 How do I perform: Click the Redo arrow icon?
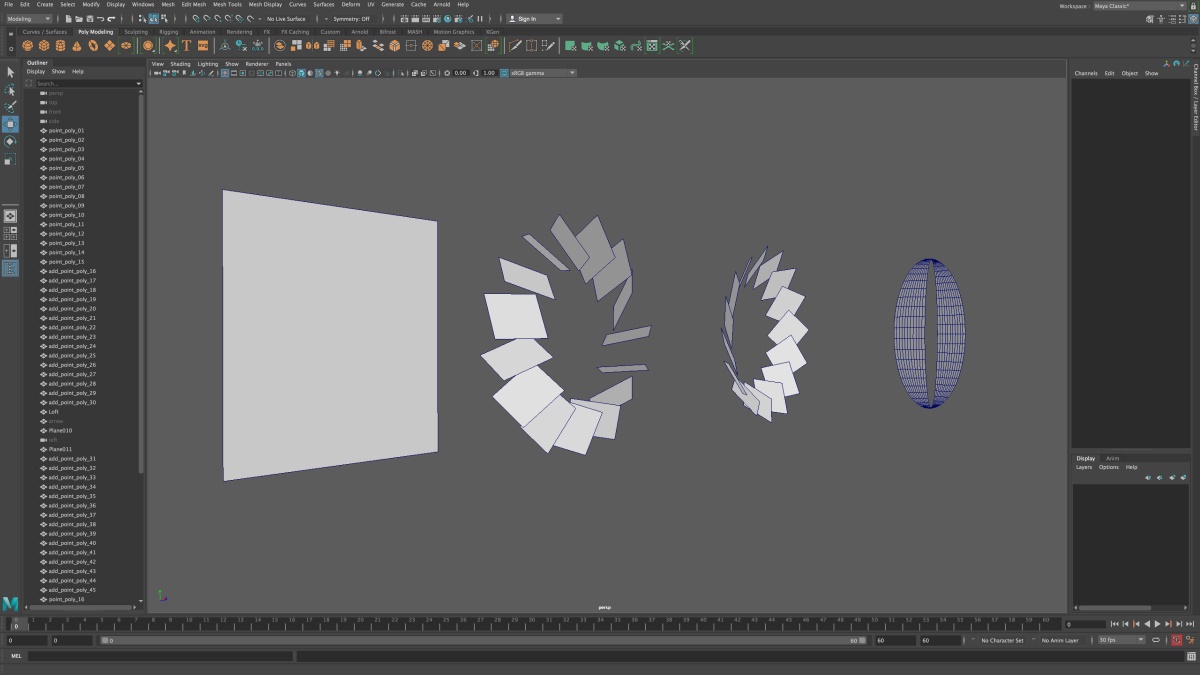112,19
